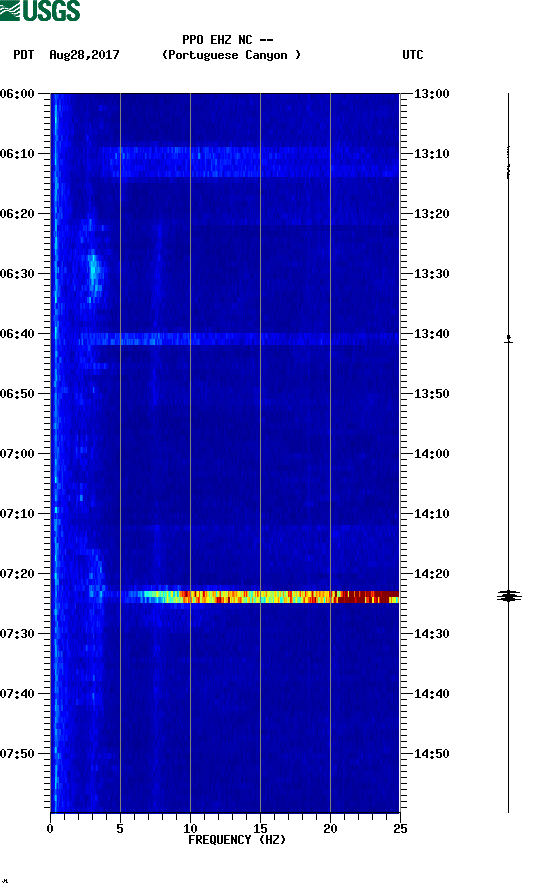Click the '07:00' PDT time label
This screenshot has width=552, height=892.
pyautogui.click(x=18, y=454)
